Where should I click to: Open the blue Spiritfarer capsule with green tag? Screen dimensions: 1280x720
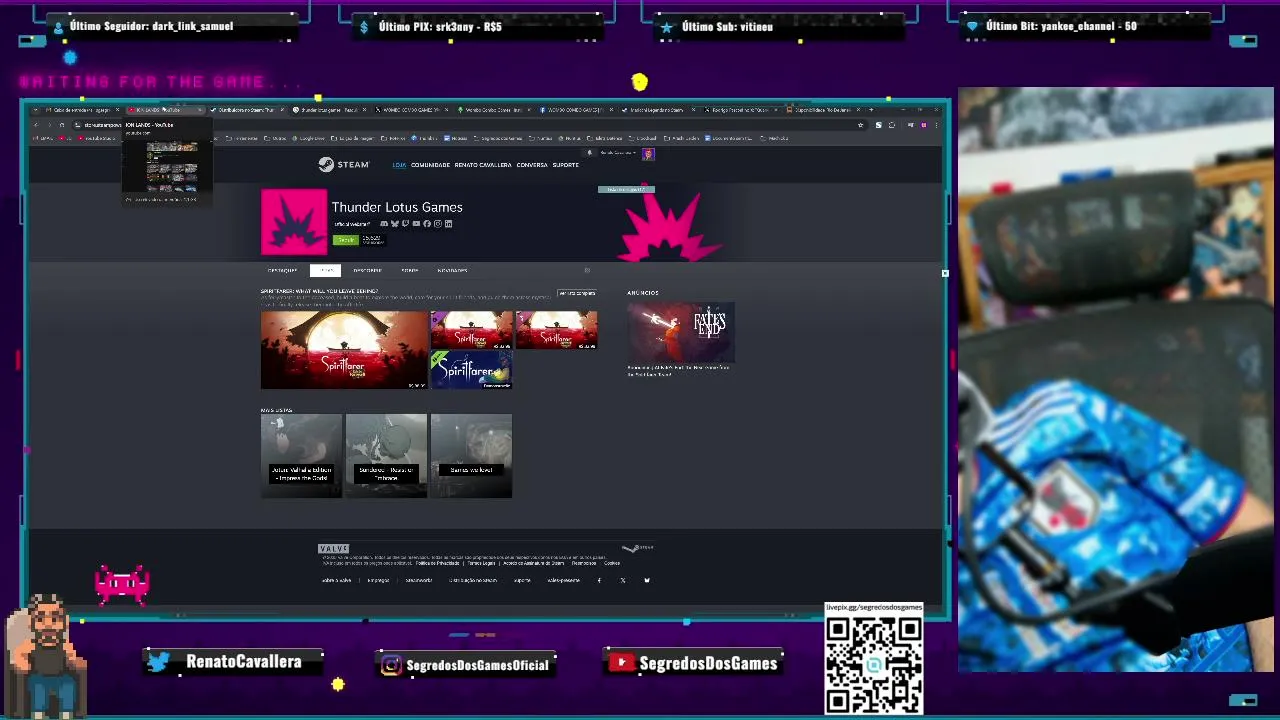[471, 369]
